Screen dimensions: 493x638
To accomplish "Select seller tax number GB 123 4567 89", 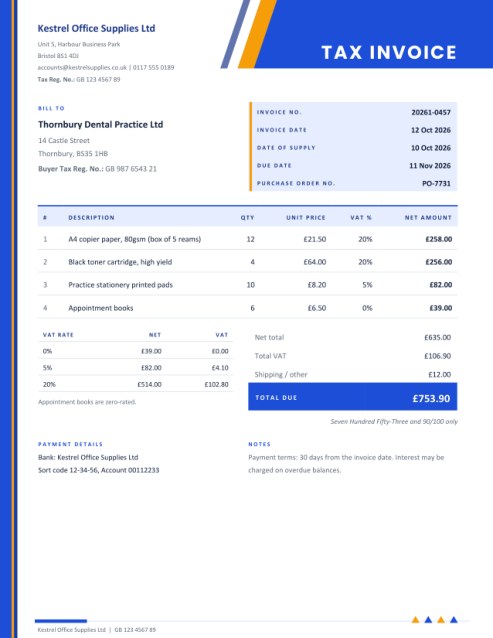I will [98, 79].
